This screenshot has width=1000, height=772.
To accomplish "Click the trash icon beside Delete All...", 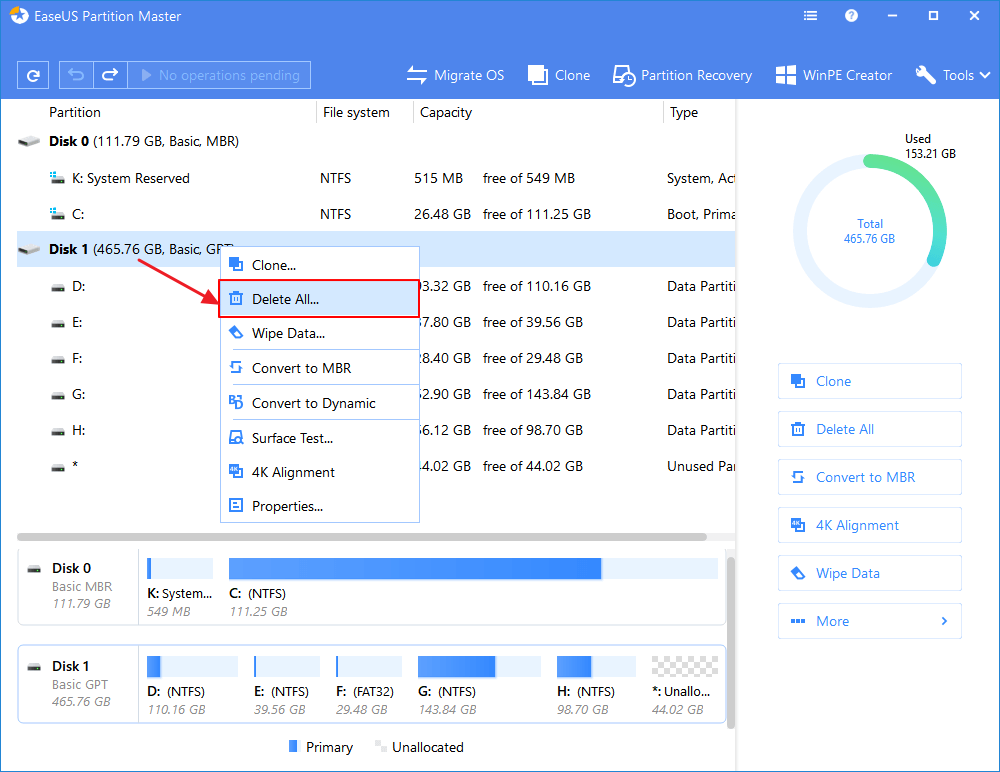I will [x=236, y=298].
